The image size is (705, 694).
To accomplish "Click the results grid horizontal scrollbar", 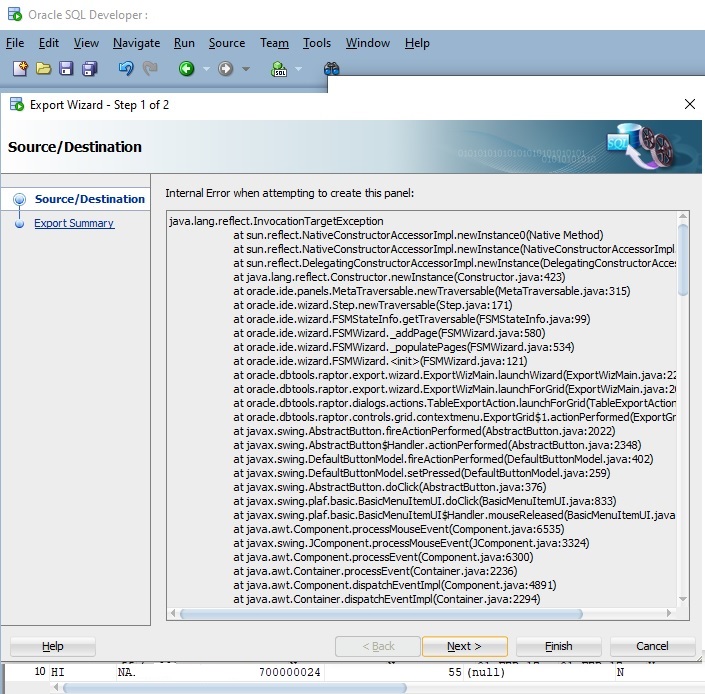I will click(235, 688).
